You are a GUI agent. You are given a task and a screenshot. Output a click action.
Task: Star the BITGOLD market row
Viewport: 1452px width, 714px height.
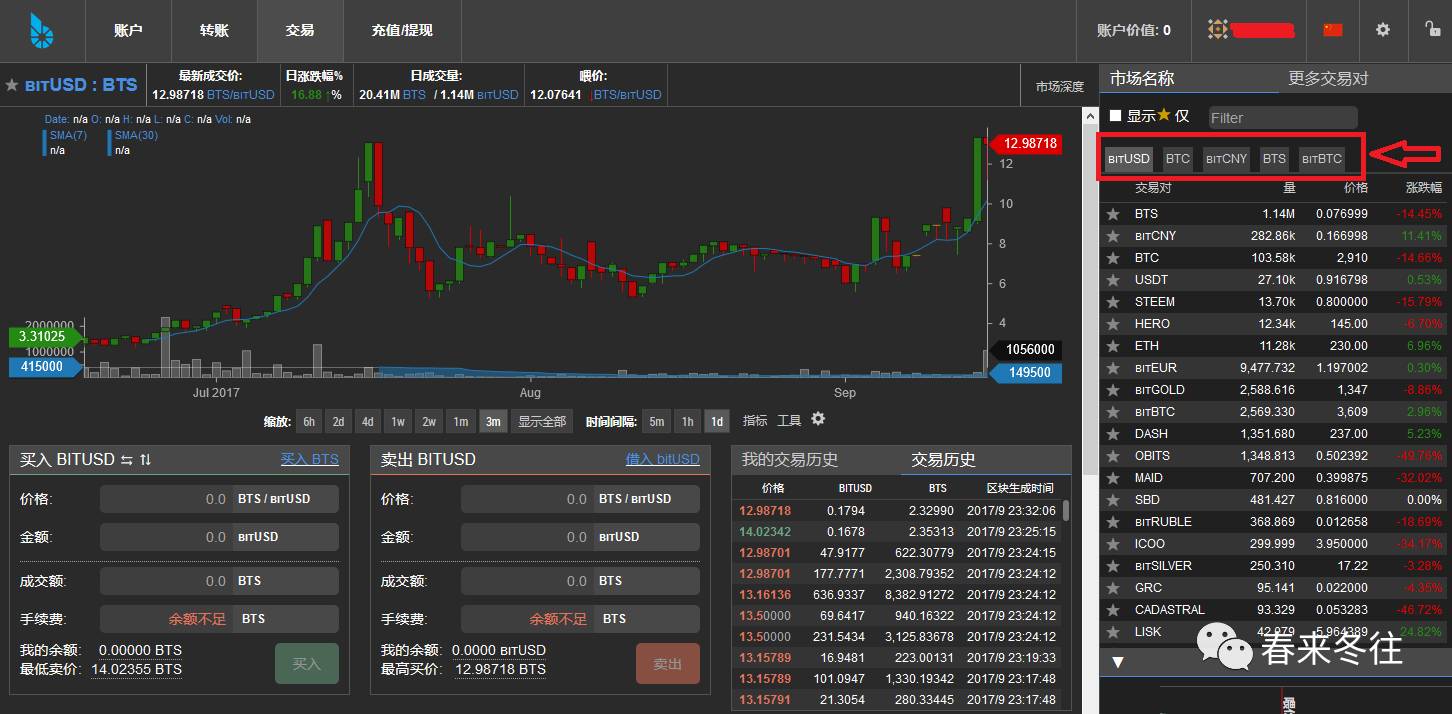(x=1112, y=390)
